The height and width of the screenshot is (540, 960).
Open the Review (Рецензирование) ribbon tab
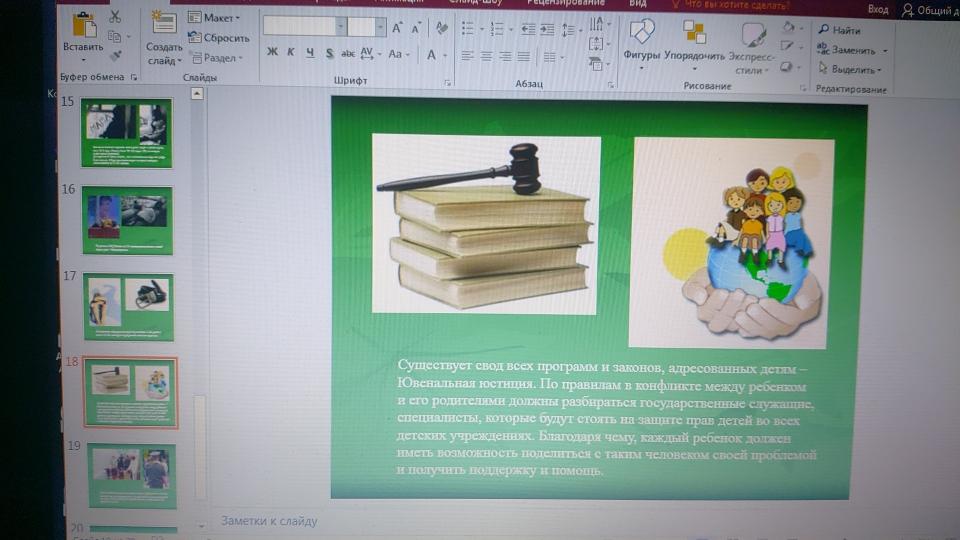point(566,3)
